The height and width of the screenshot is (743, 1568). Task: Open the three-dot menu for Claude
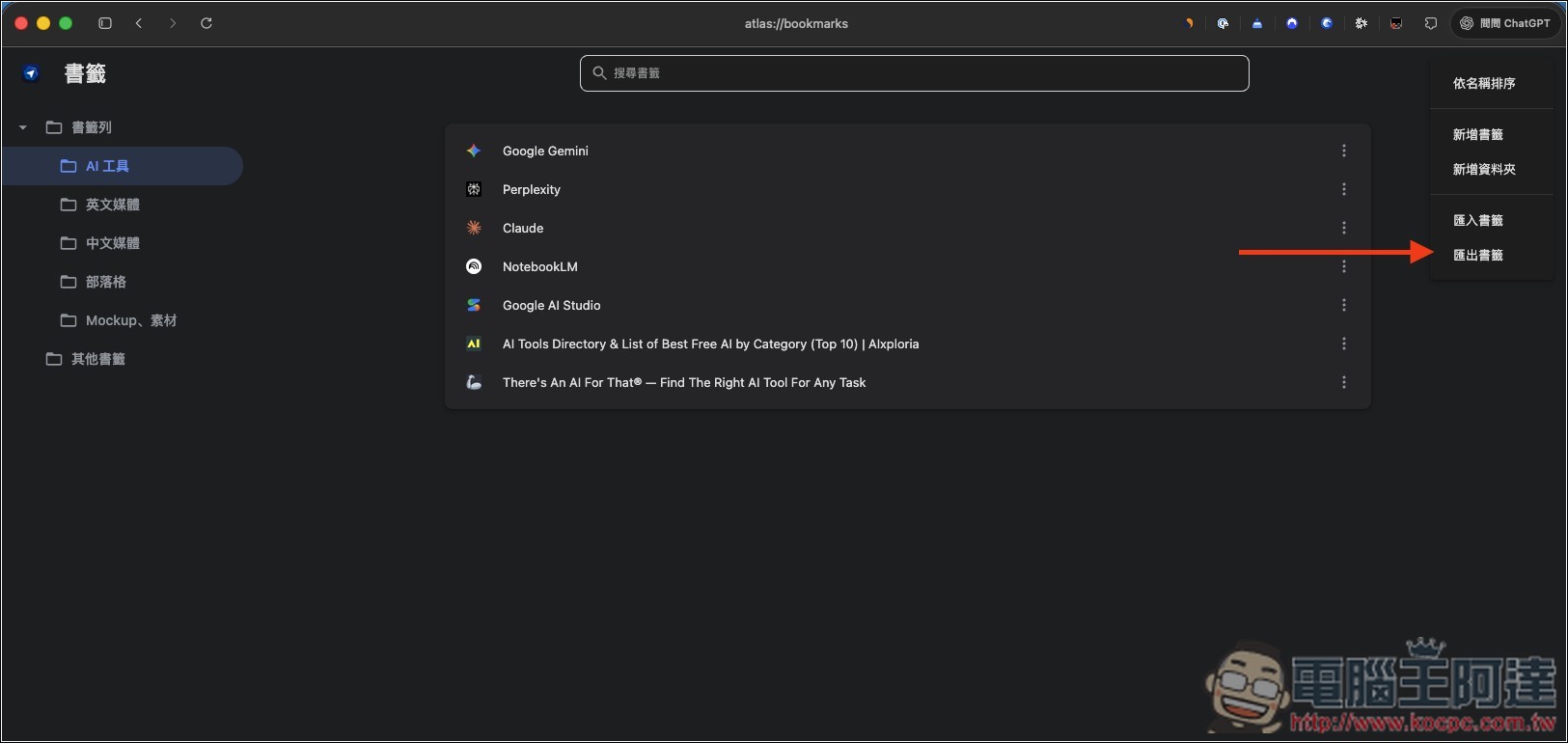1344,228
